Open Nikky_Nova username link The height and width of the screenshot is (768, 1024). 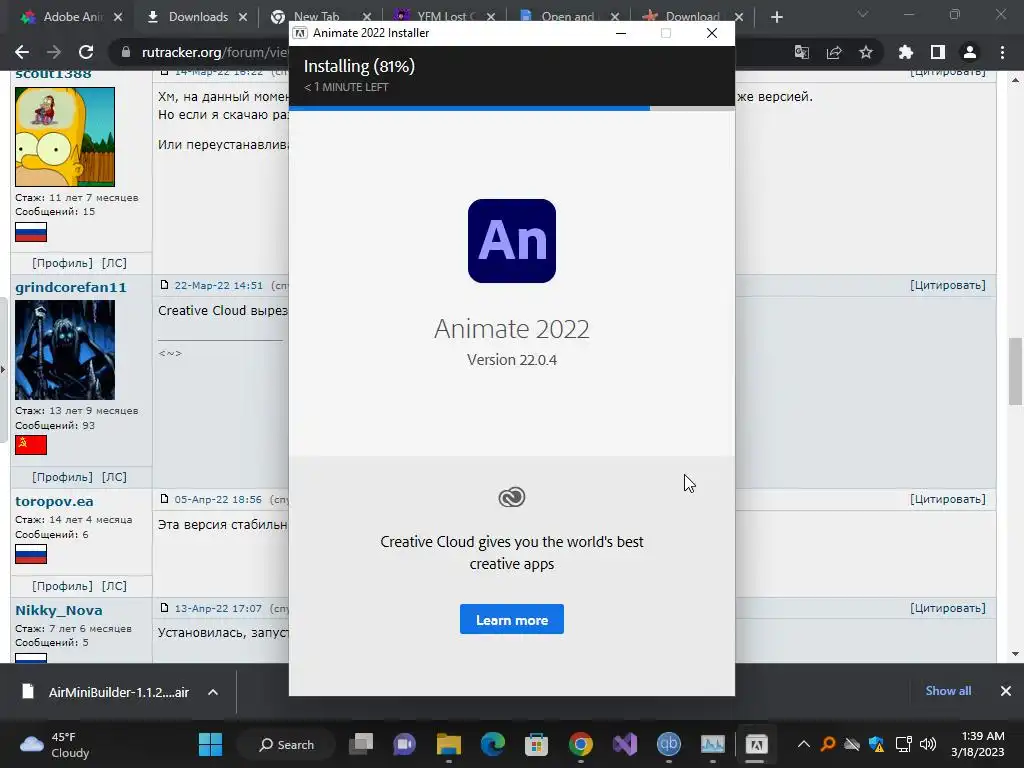click(59, 610)
